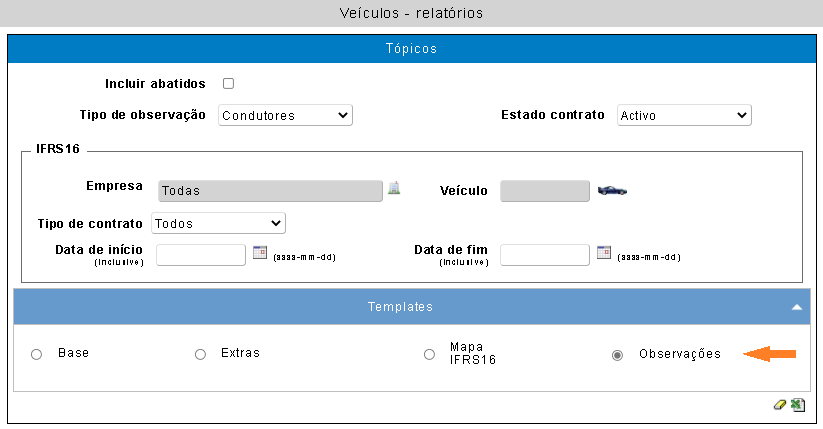Click the Tópicos header bar
Image resolution: width=823 pixels, height=429 pixels.
[412, 49]
